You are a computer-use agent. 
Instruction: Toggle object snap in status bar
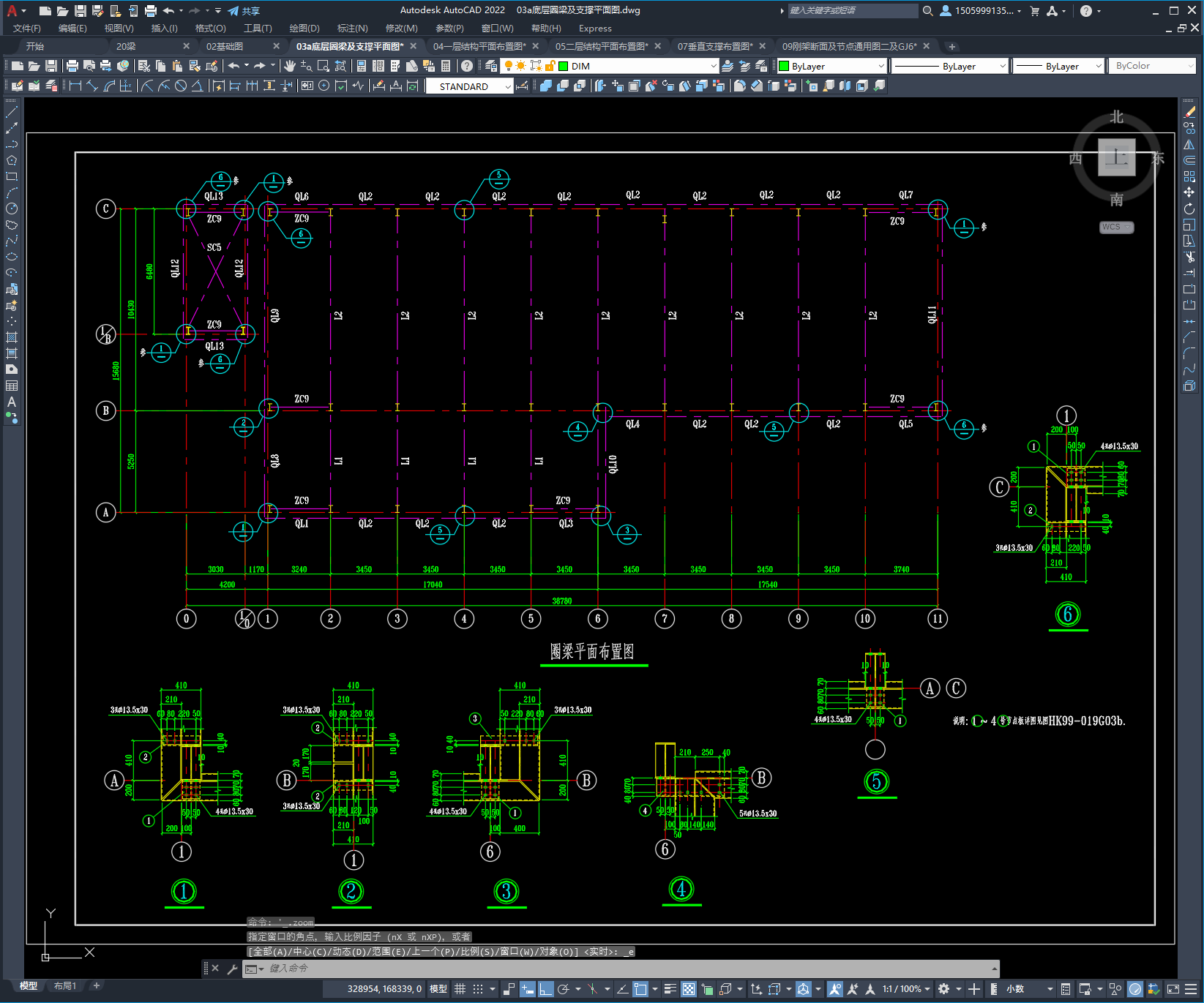[x=640, y=989]
